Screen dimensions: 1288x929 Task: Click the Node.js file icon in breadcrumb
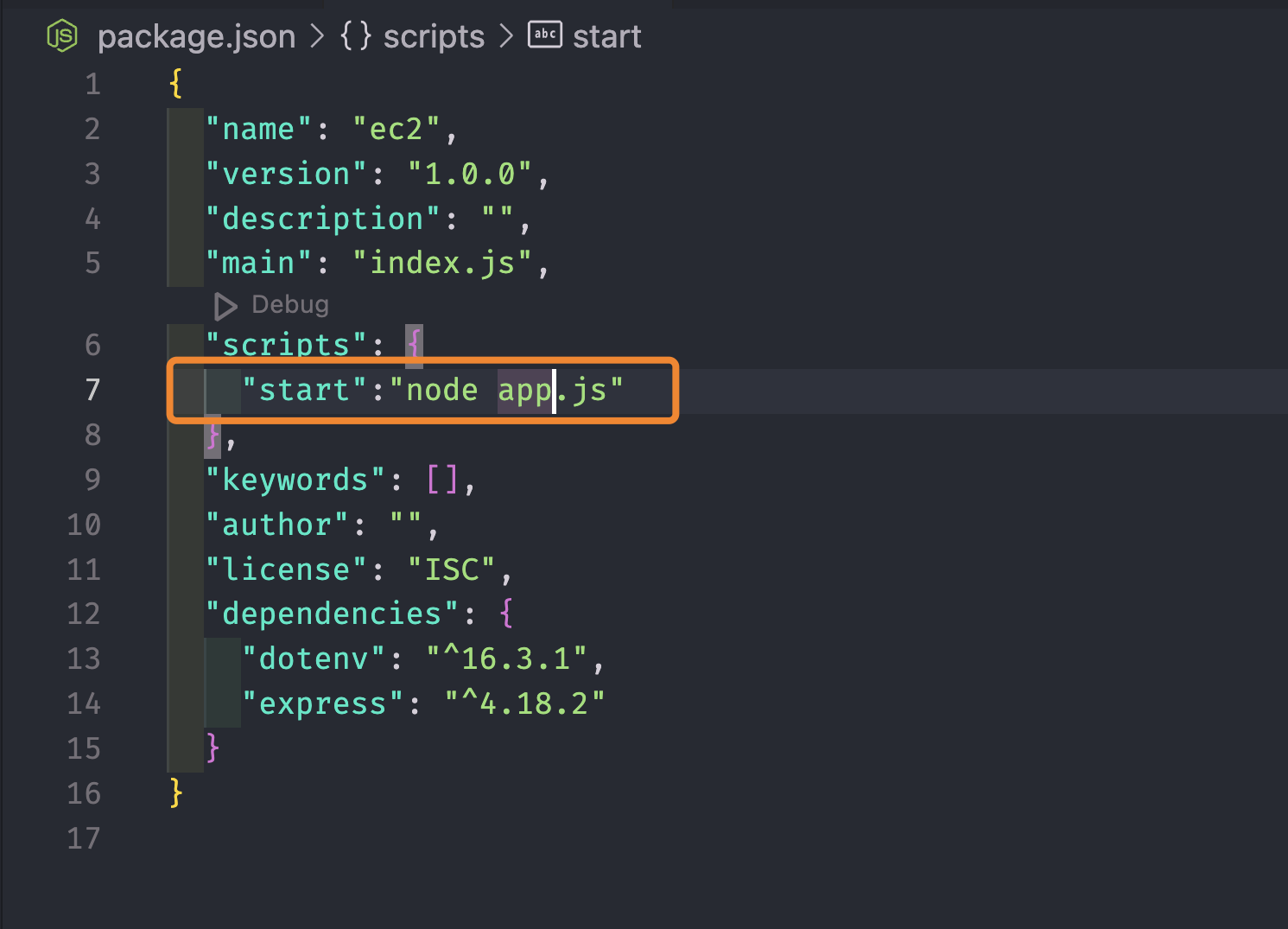tap(62, 36)
